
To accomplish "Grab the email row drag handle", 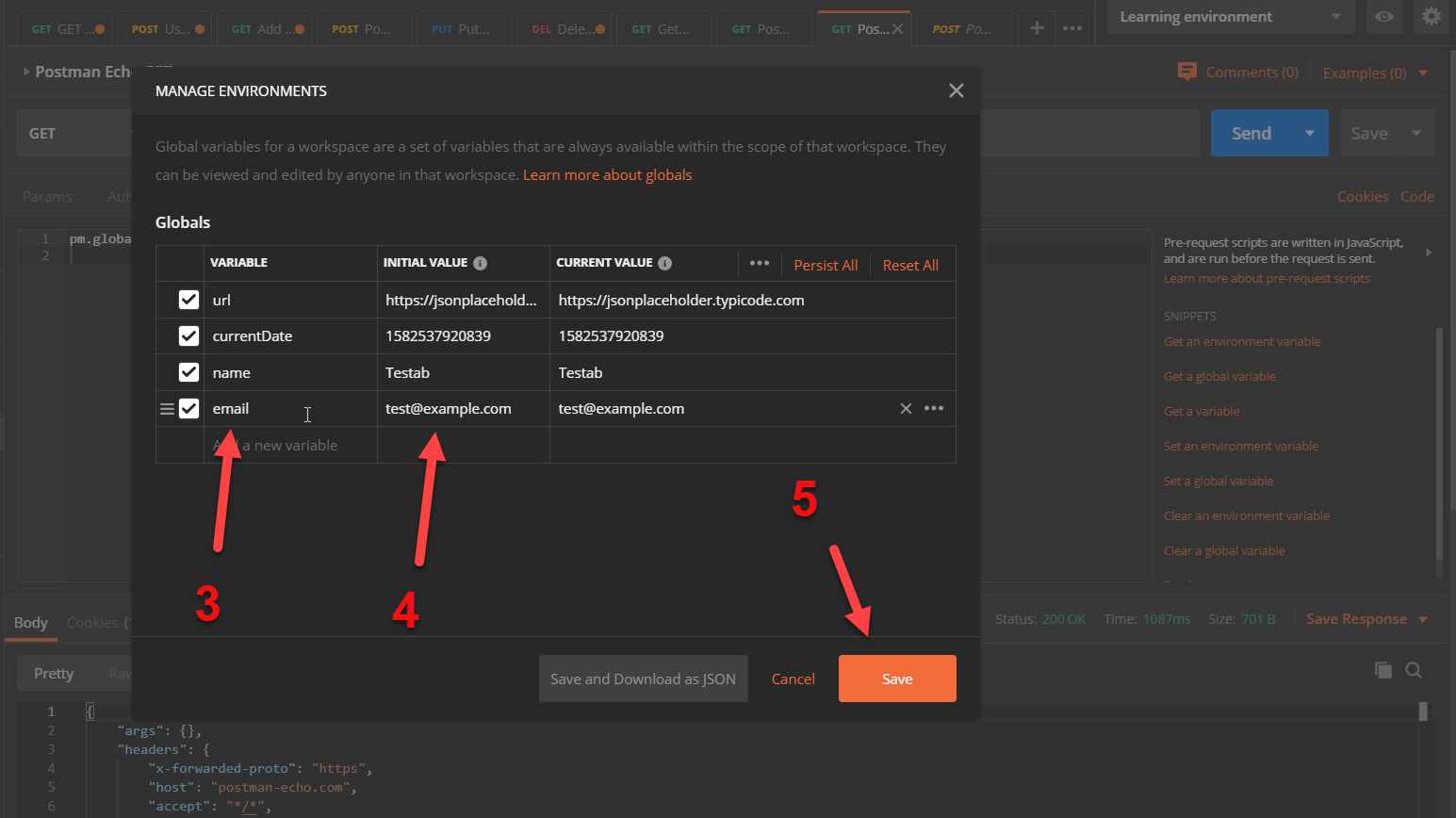I will (167, 409).
